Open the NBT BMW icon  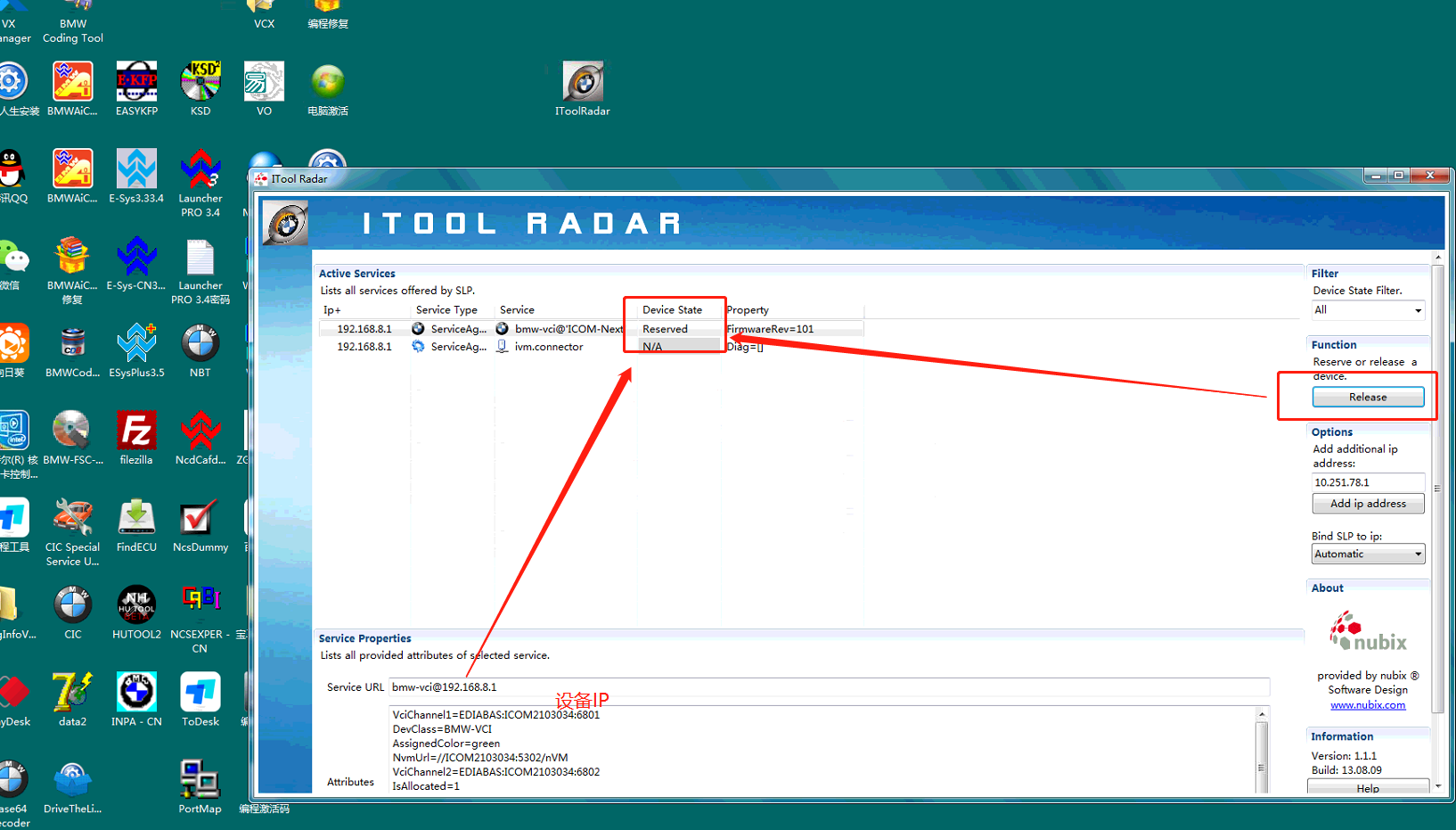(x=200, y=351)
